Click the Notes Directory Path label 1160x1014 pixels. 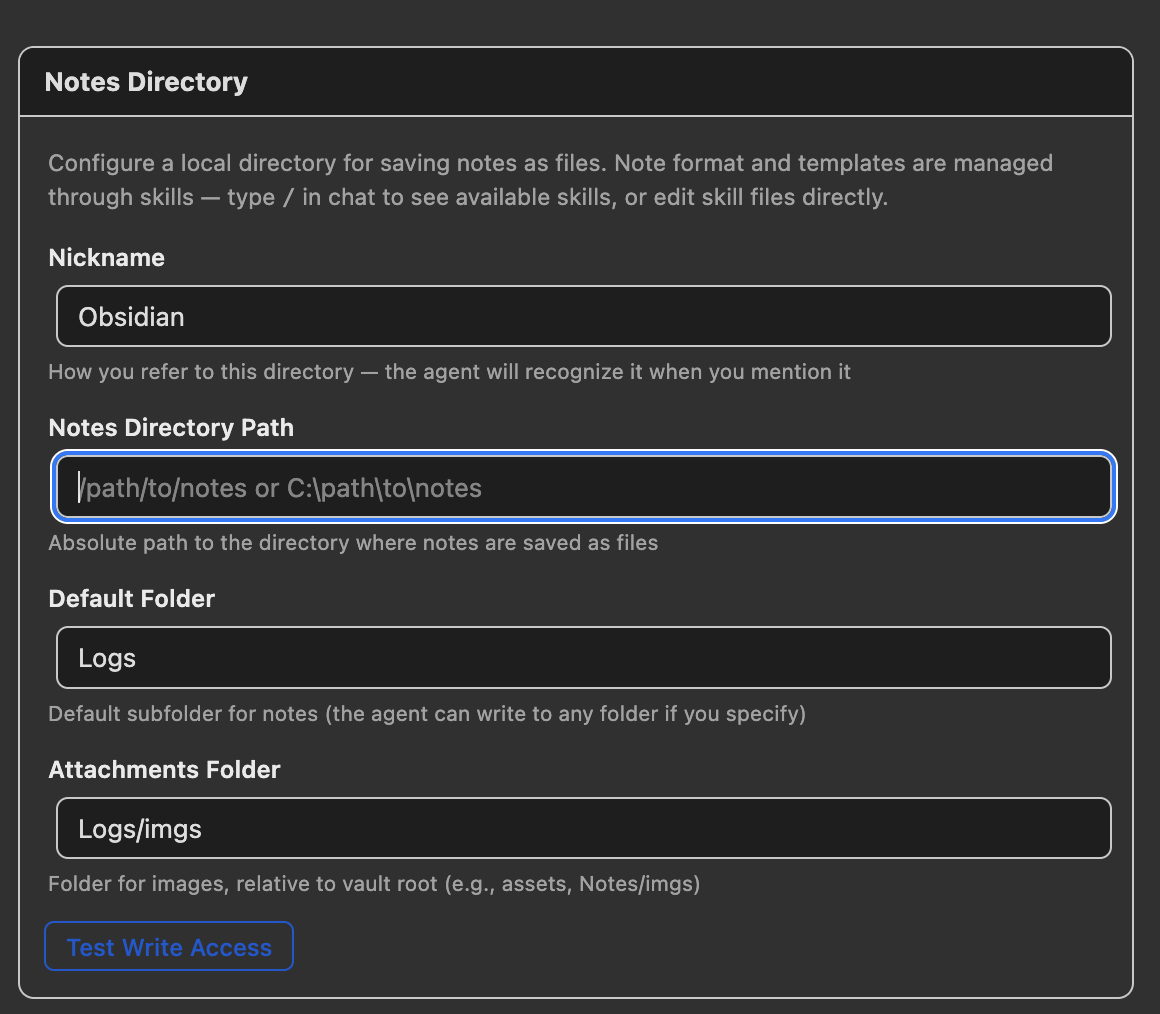tap(171, 428)
